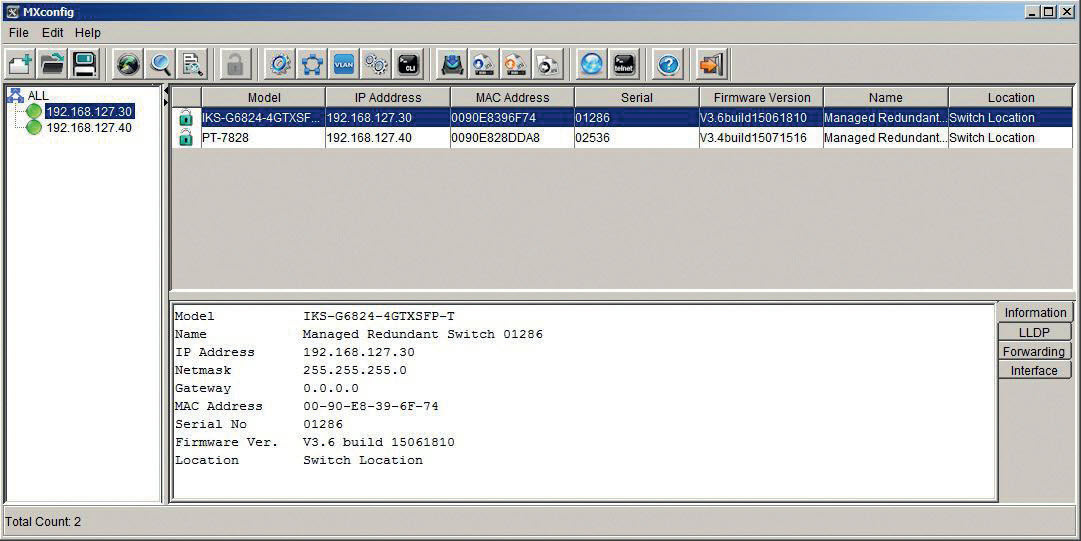Click the single blue gear settings icon
Screen dimensions: 1081x541
coord(279,65)
